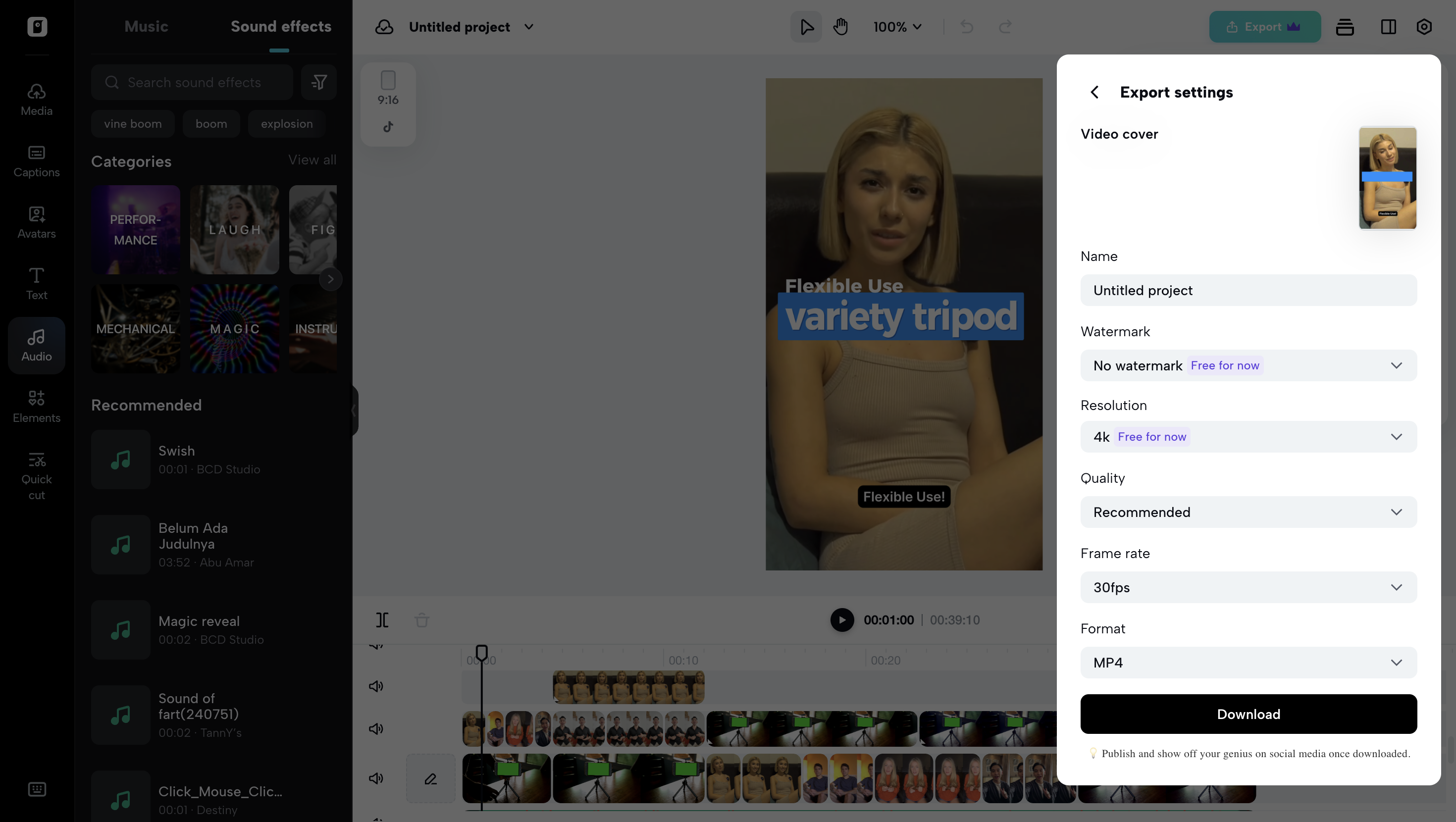Image resolution: width=1456 pixels, height=822 pixels.
Task: Open the Frame rate 30fps dropdown
Action: (x=1248, y=587)
